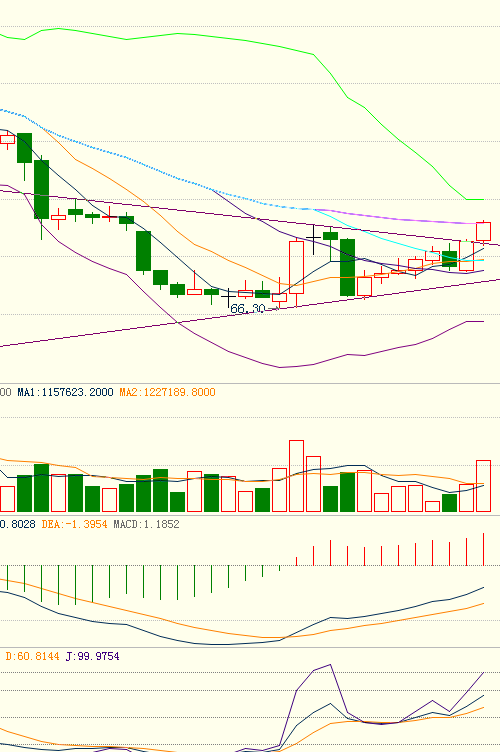Click the tallest red volume bar
The width and height of the screenshot is (500, 752).
coord(296,476)
